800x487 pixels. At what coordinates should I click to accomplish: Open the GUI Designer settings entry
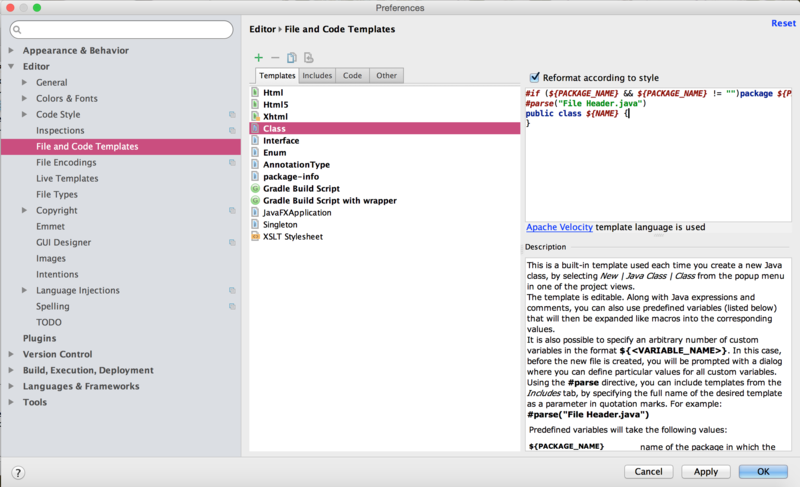[x=63, y=243]
